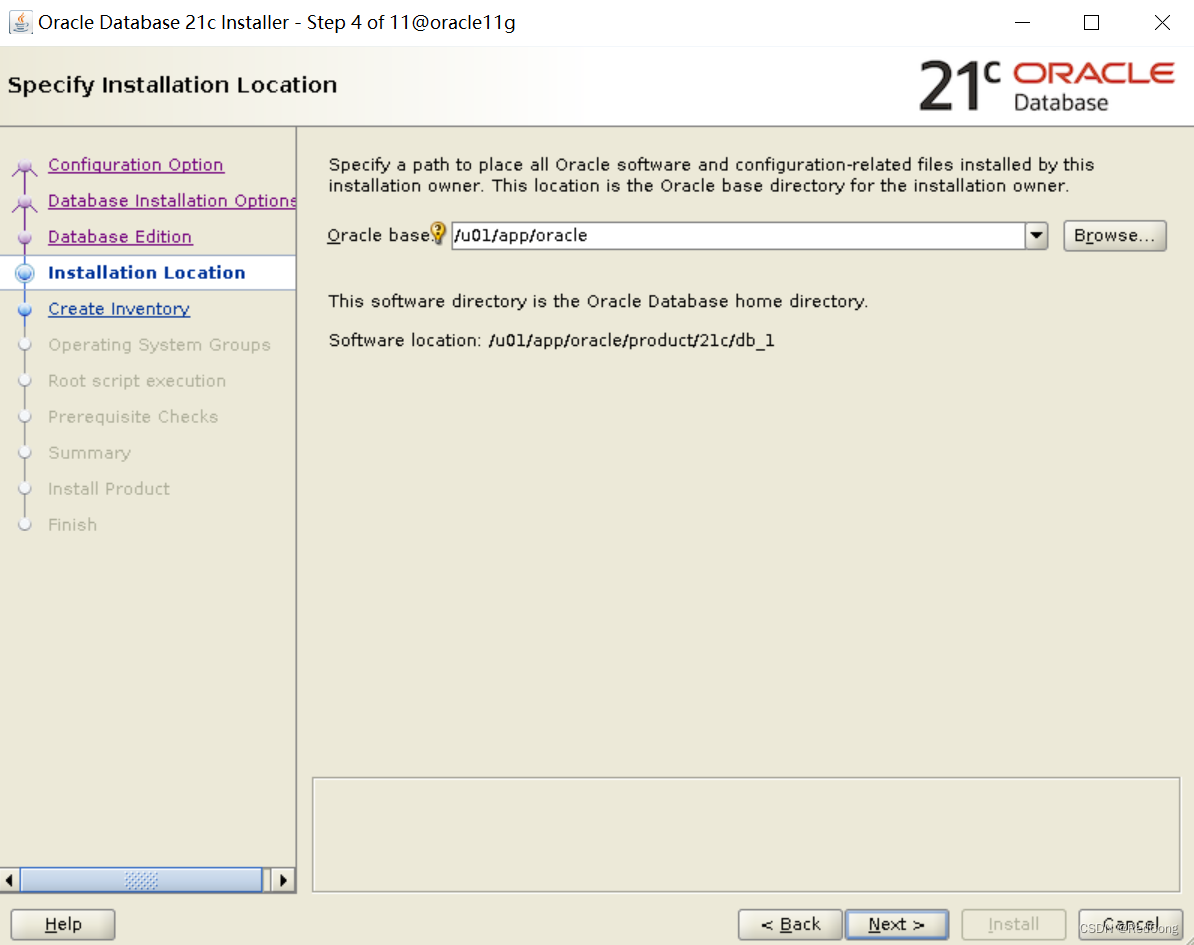Click the Summary step label
Image resolution: width=1194 pixels, height=945 pixels.
click(89, 452)
